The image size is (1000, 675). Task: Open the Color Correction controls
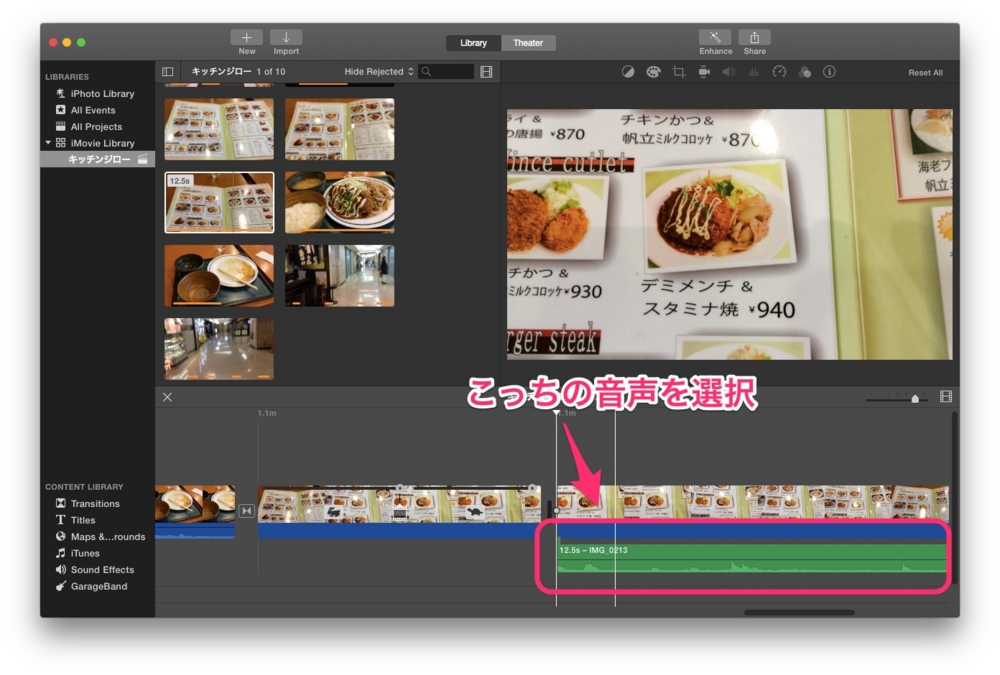click(x=653, y=71)
